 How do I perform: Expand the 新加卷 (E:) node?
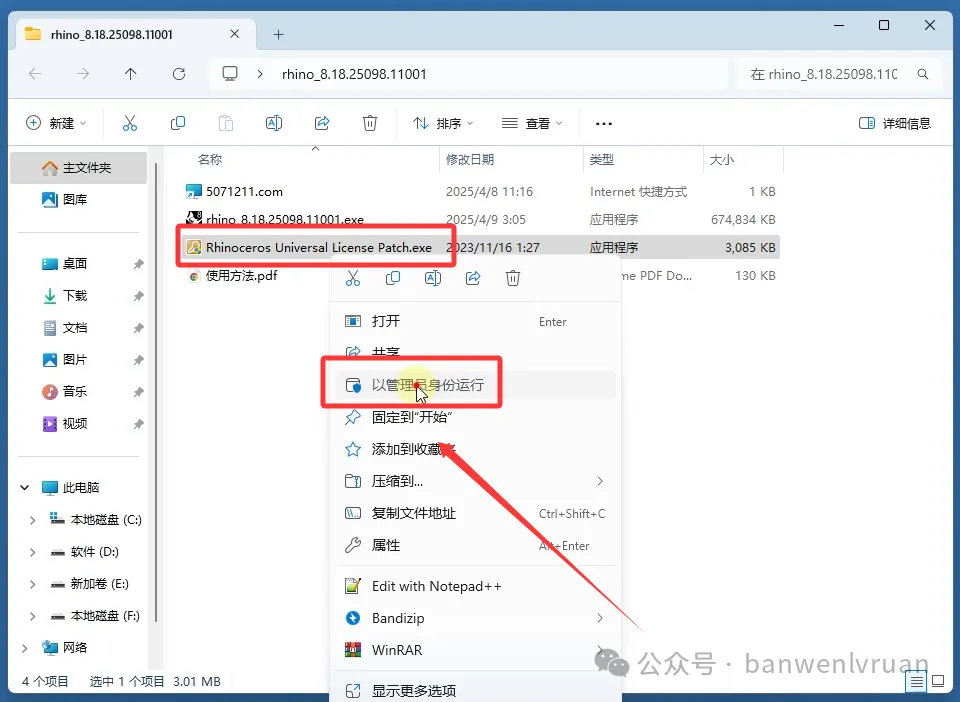point(32,584)
